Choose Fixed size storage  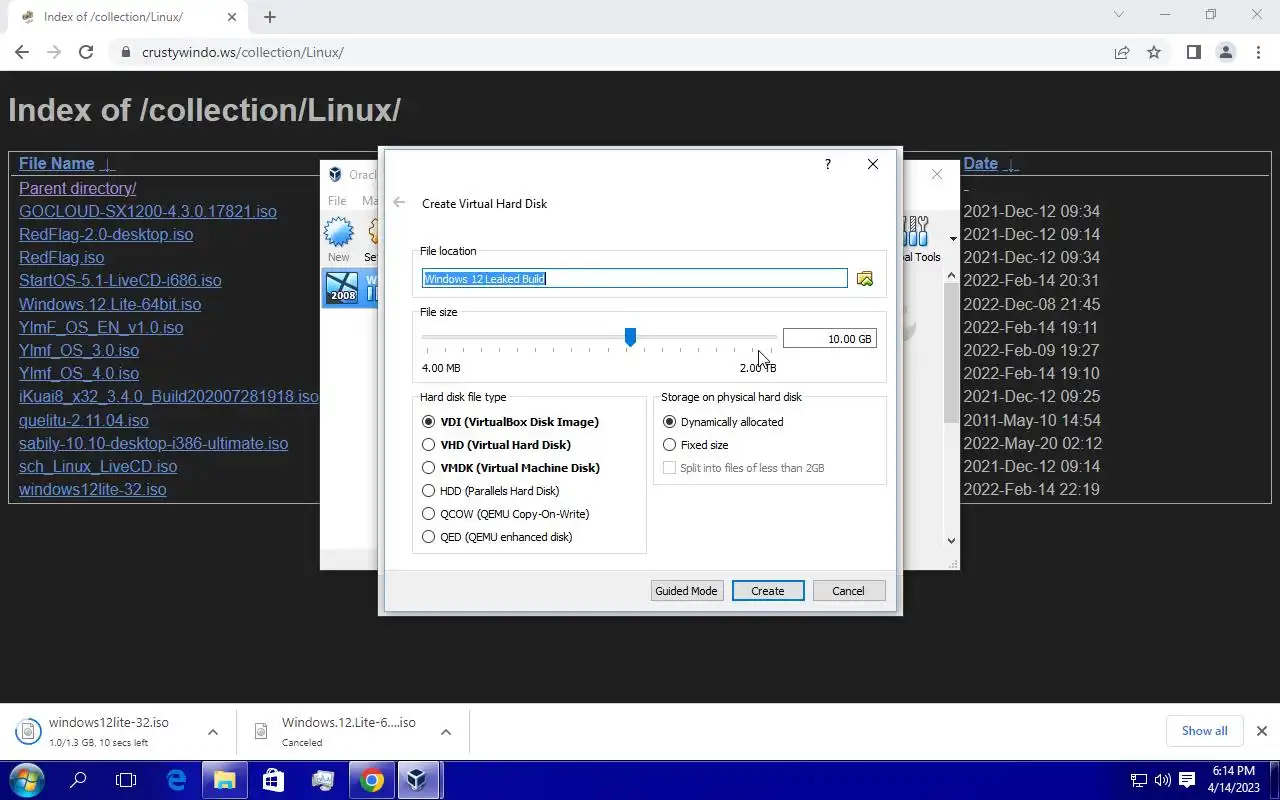pyautogui.click(x=695, y=445)
